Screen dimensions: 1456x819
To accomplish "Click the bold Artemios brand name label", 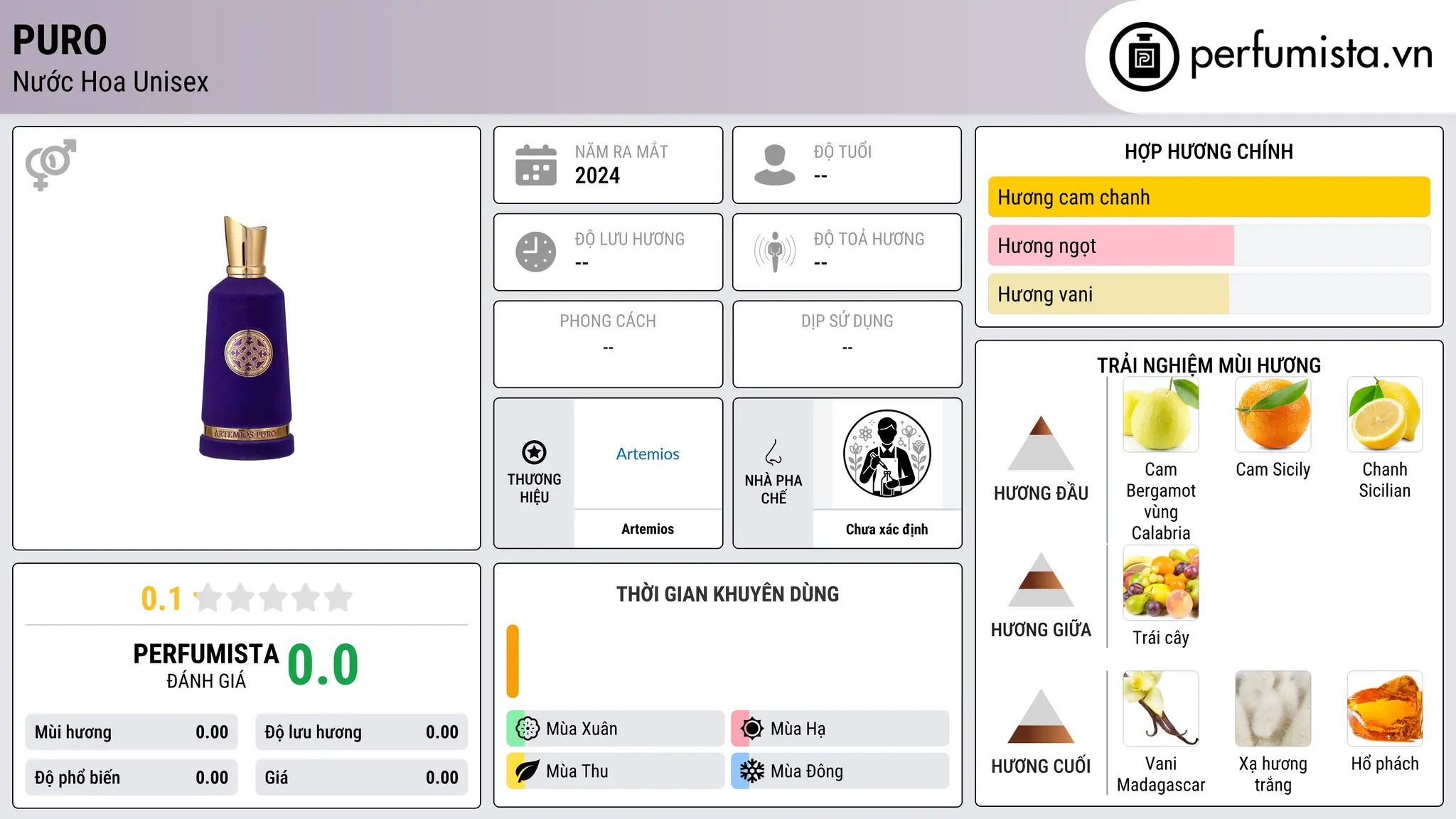I will click(x=648, y=529).
